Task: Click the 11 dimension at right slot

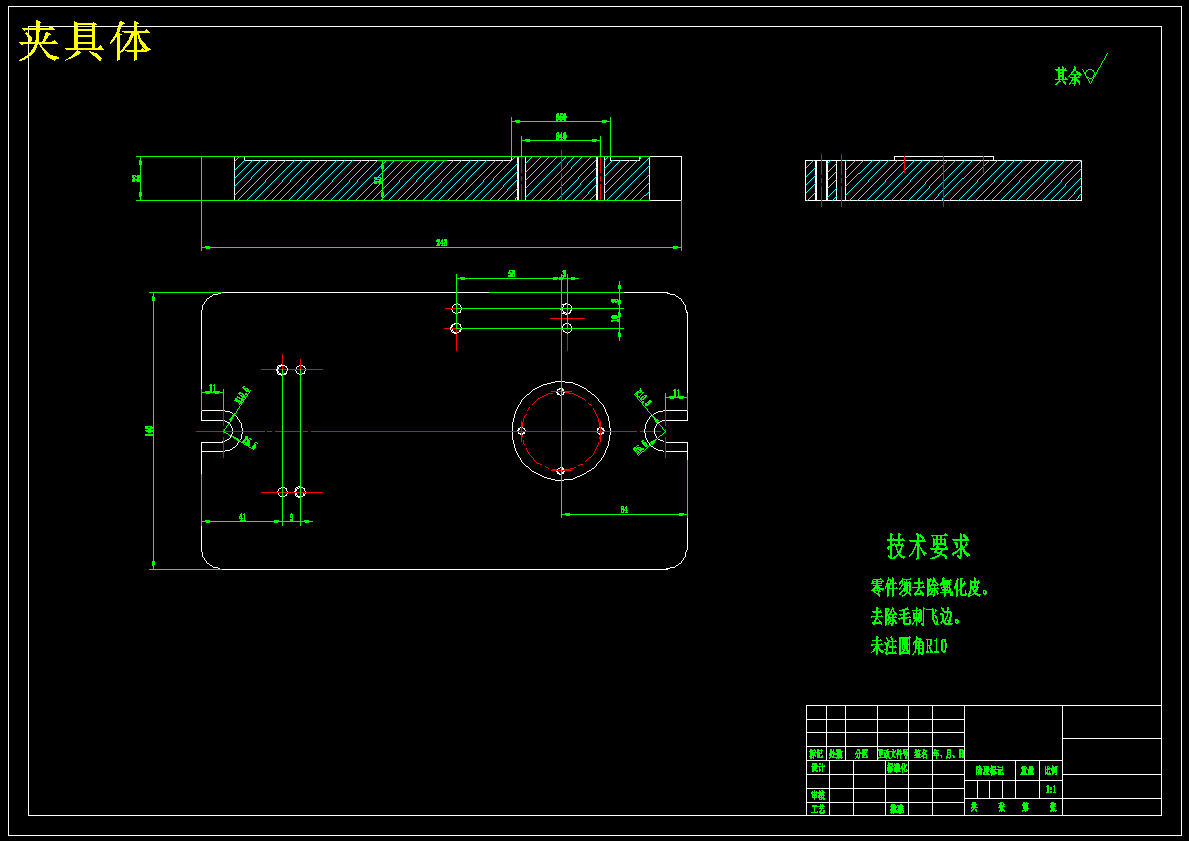Action: tap(676, 394)
